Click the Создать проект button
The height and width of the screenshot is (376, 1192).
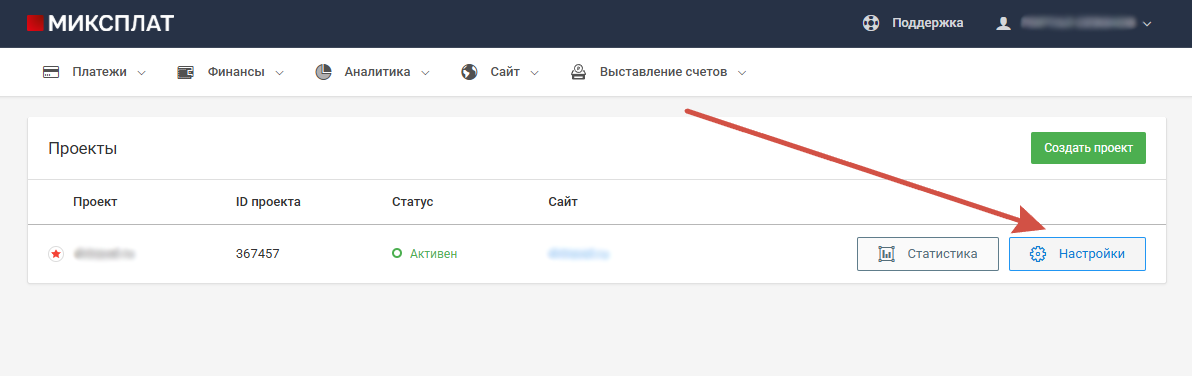pyautogui.click(x=1088, y=148)
